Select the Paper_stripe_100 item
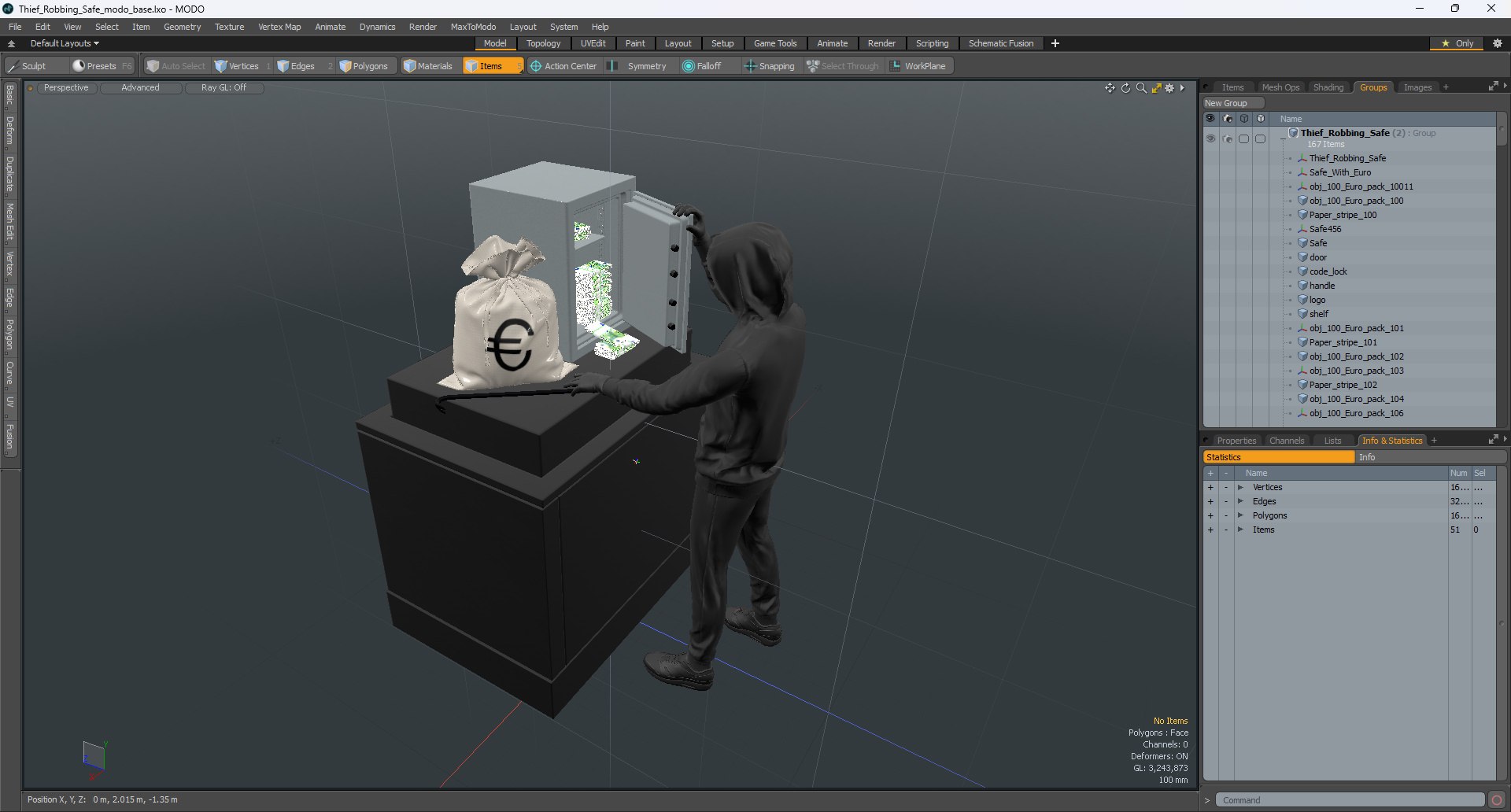The image size is (1511, 812). tap(1343, 215)
